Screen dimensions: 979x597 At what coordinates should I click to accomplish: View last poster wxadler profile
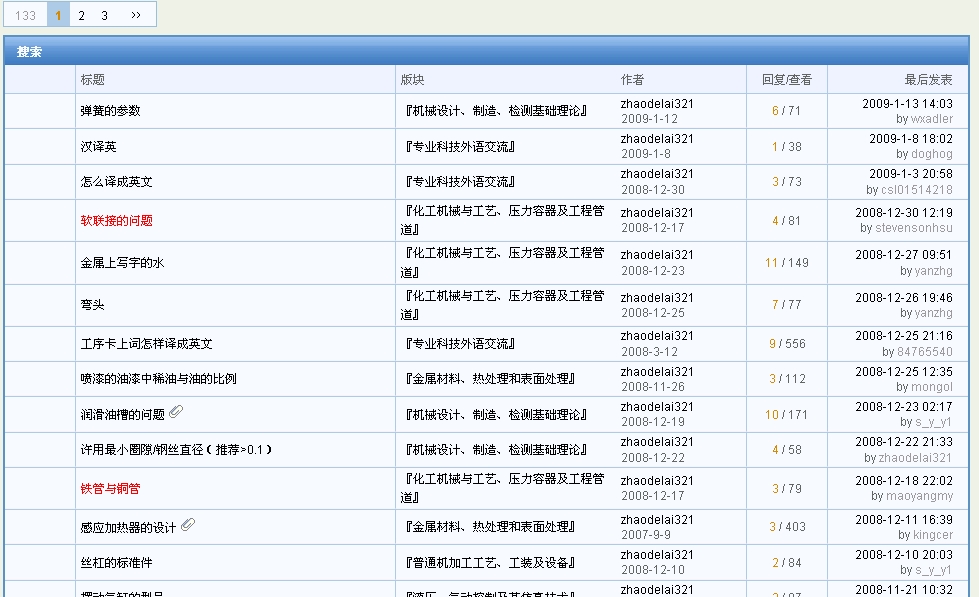click(x=932, y=119)
